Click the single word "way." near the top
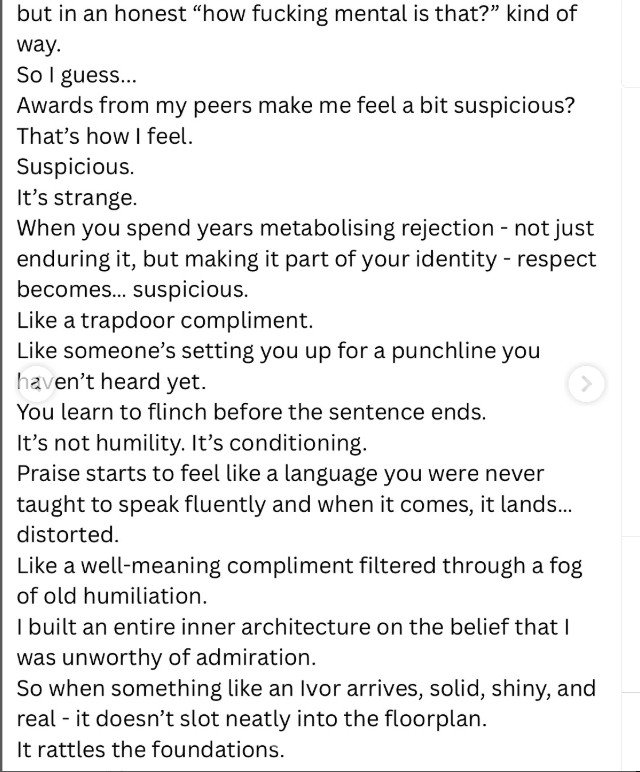The image size is (640, 772). point(39,45)
